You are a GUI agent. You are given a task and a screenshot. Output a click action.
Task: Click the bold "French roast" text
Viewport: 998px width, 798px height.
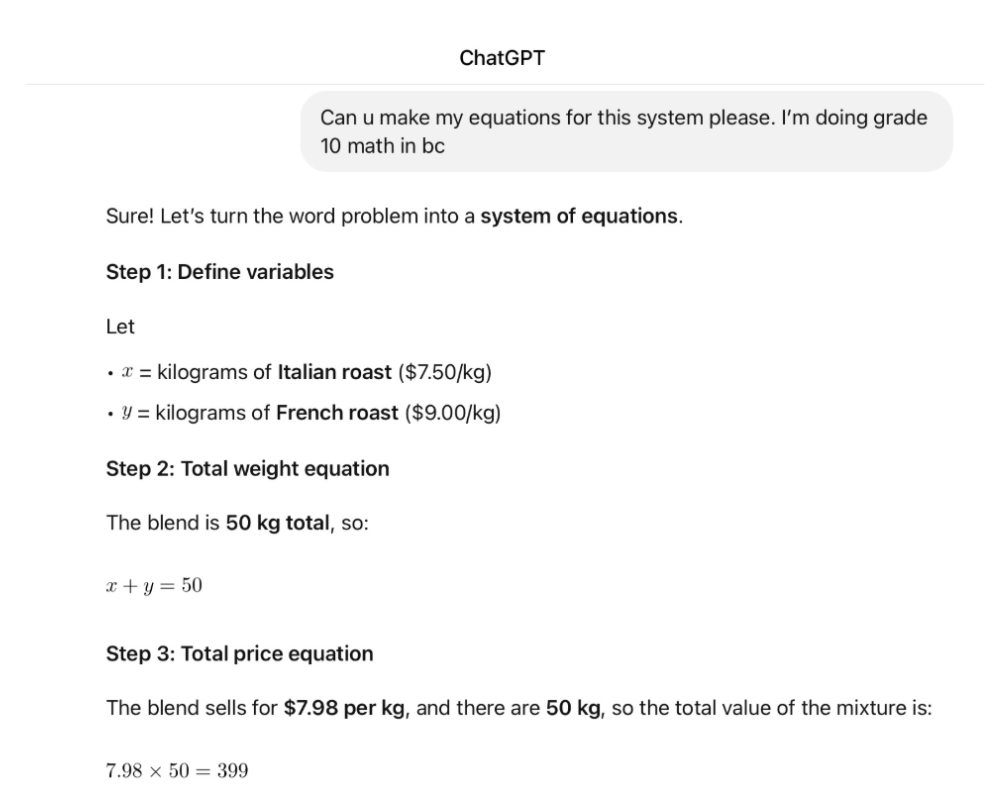pos(337,413)
